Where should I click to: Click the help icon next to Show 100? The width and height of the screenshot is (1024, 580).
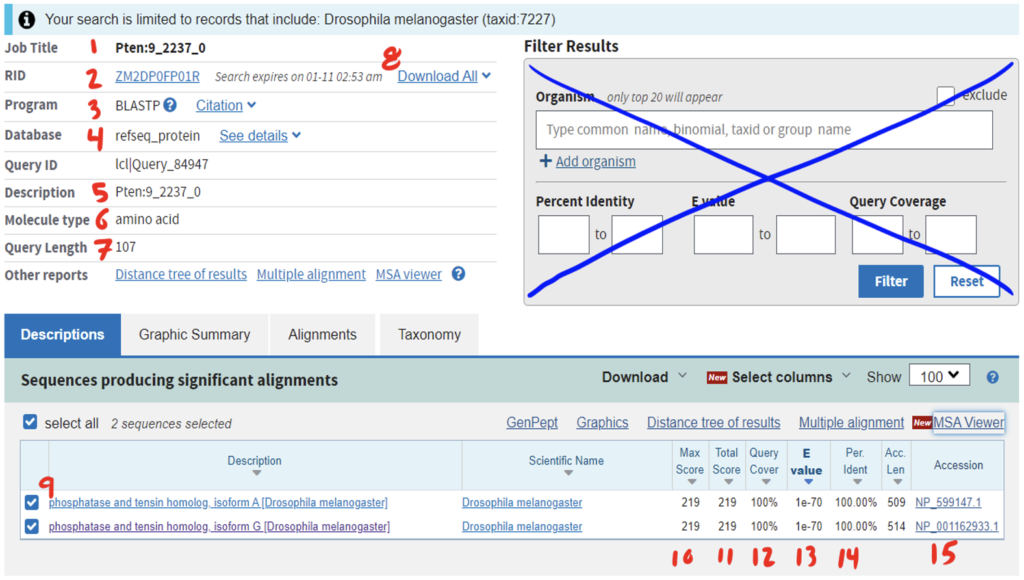[x=992, y=377]
